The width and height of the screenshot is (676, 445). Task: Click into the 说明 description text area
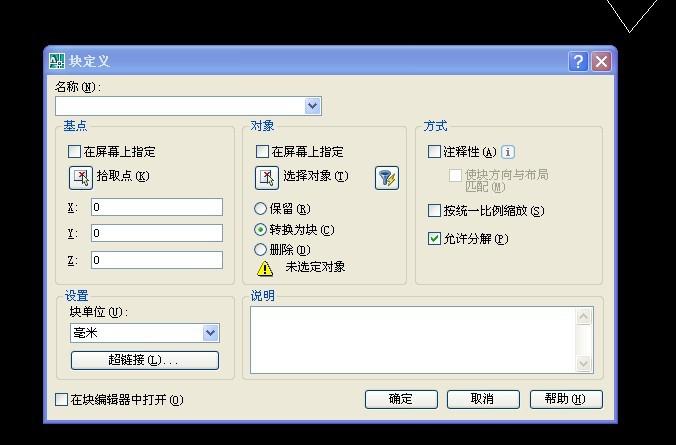412,340
